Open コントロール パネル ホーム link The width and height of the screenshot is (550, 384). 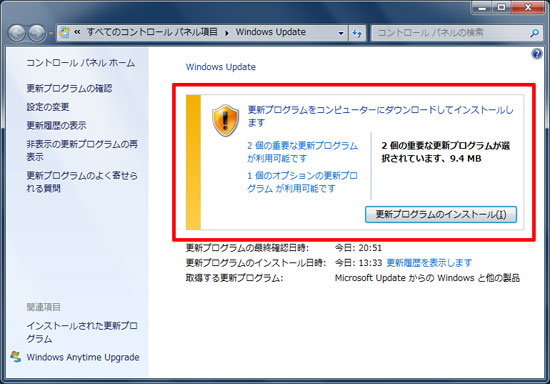(81, 63)
